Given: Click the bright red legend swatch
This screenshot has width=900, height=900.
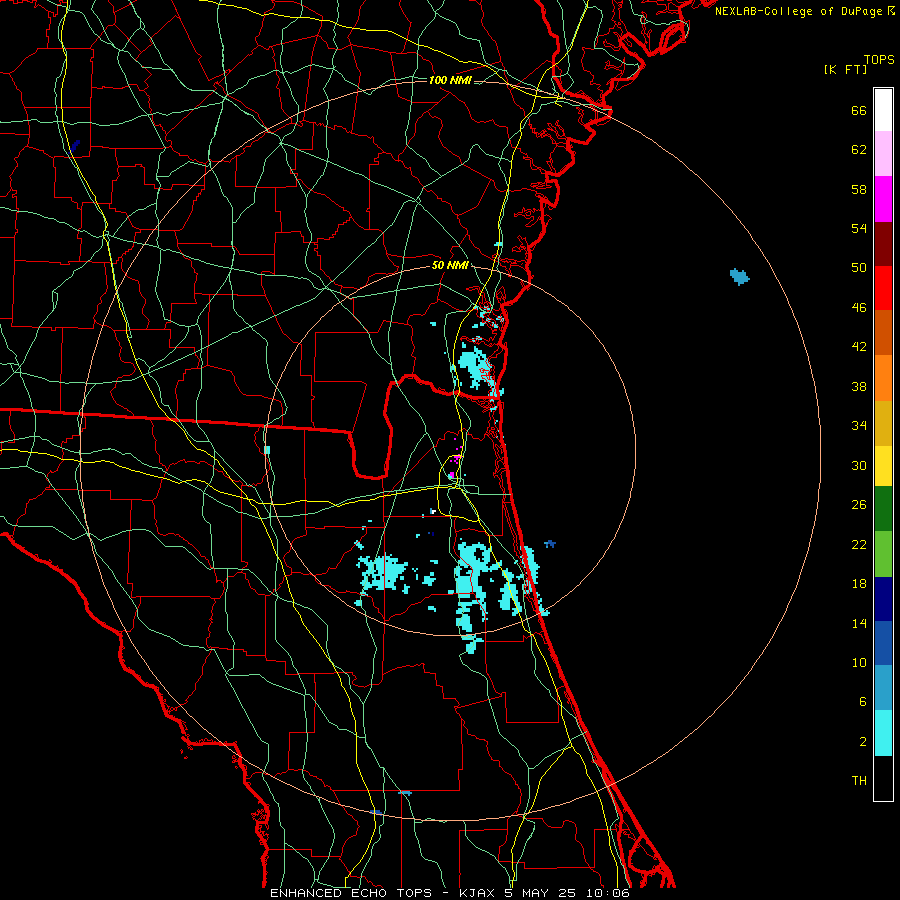Looking at the screenshot, I should point(883,288).
